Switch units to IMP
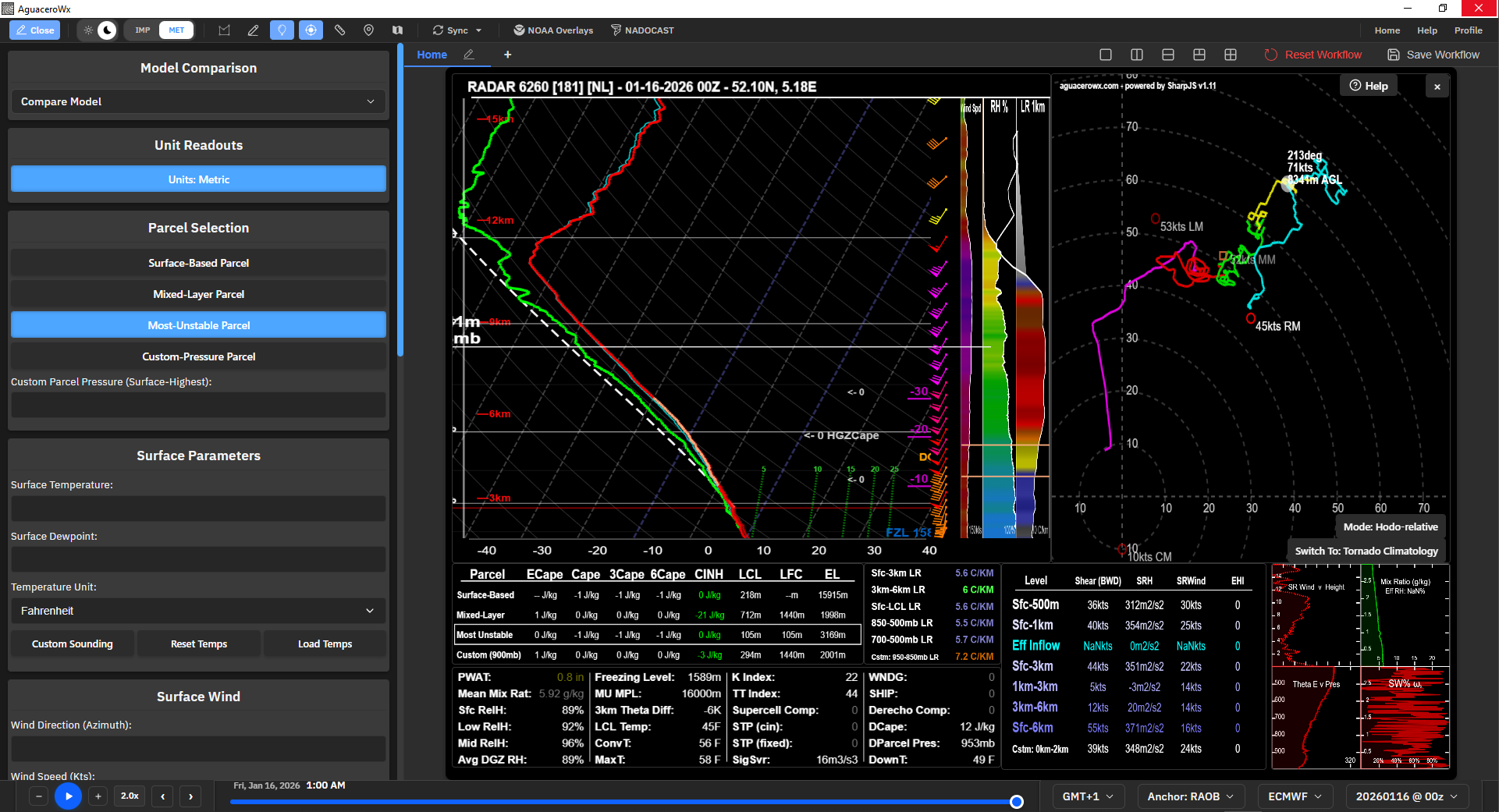 coord(142,30)
